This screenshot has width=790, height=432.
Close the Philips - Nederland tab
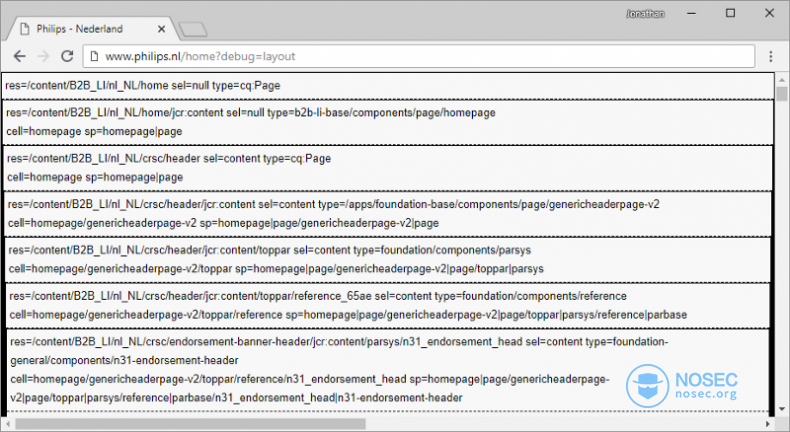click(x=161, y=29)
